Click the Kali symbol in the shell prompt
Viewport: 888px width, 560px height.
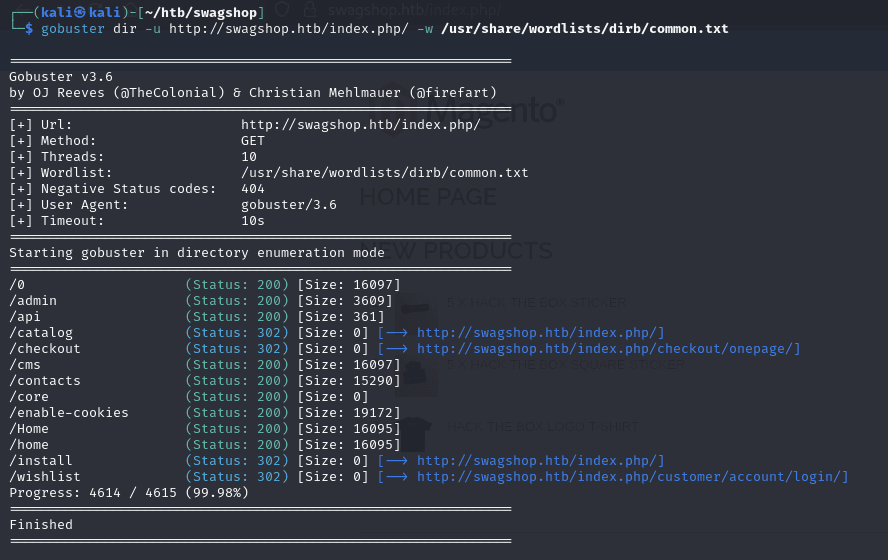[81, 12]
